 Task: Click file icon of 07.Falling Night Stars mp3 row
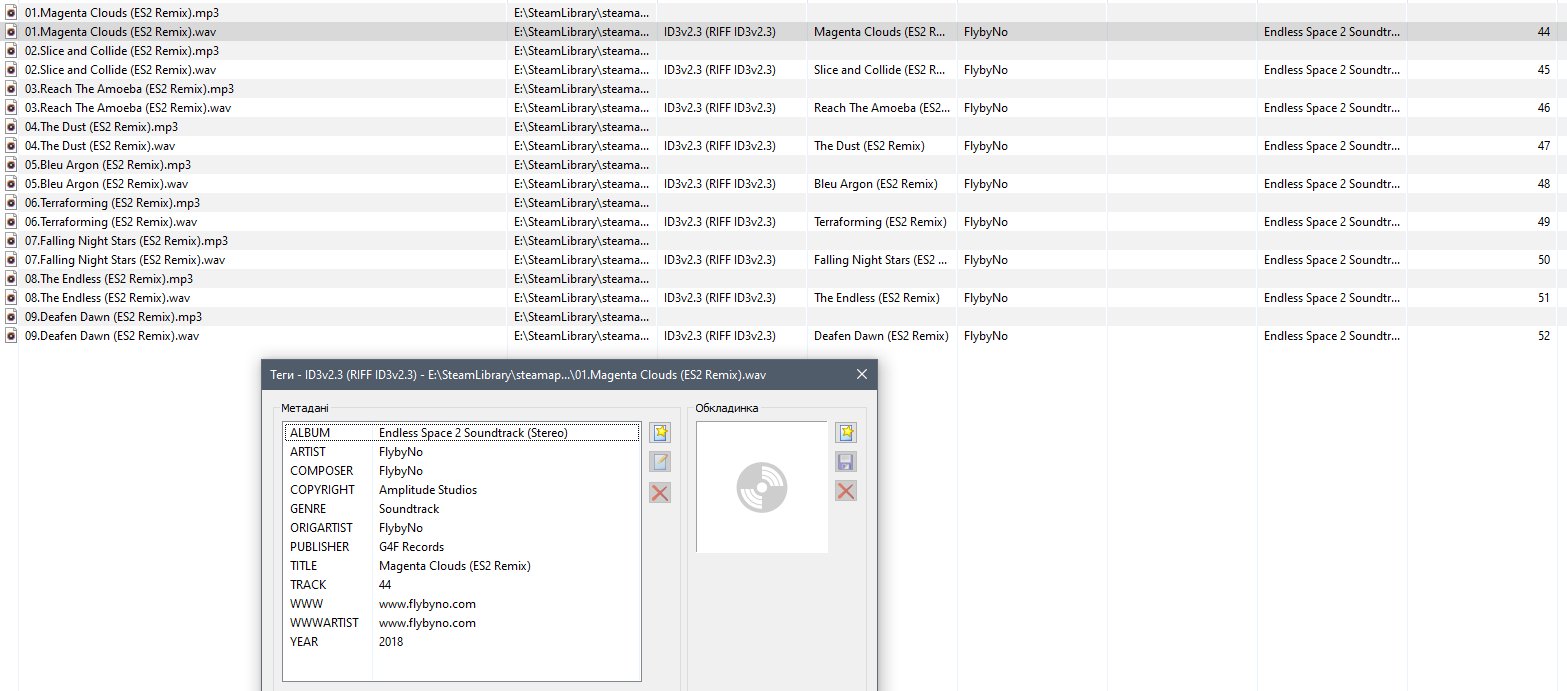(x=12, y=241)
